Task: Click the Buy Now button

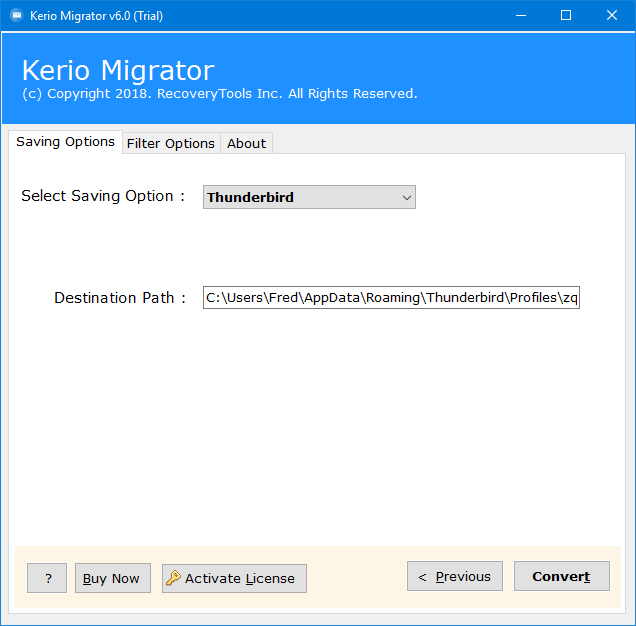Action: coord(113,578)
